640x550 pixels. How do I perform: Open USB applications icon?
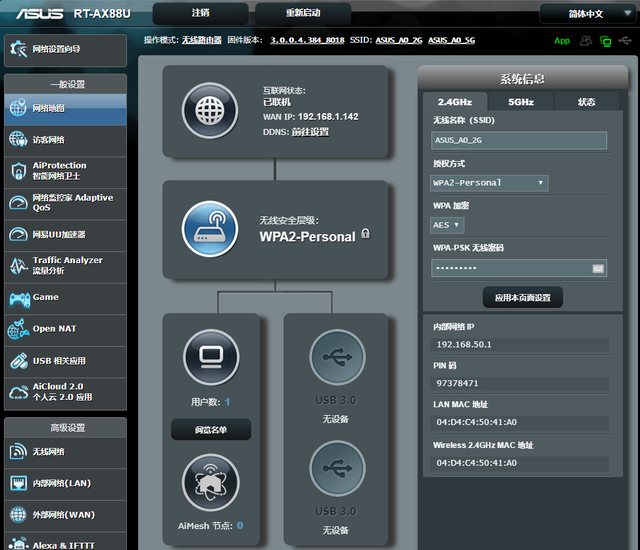pos(19,361)
